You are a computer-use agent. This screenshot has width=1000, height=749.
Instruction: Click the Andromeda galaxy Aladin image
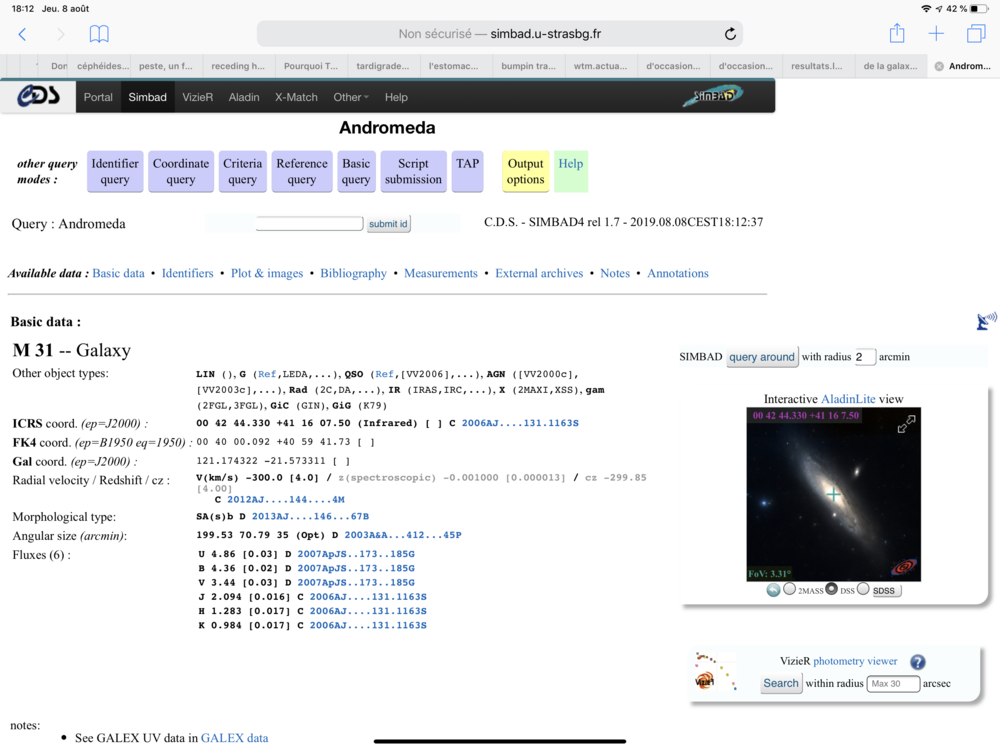click(x=834, y=494)
